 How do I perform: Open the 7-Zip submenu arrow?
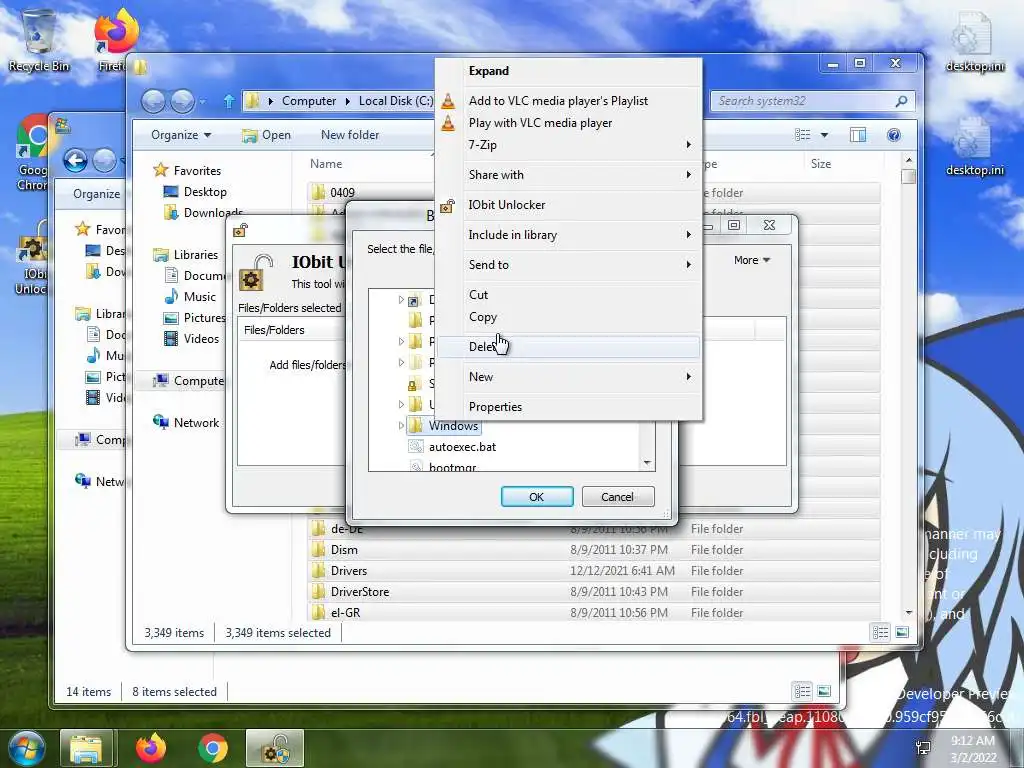pyautogui.click(x=688, y=144)
